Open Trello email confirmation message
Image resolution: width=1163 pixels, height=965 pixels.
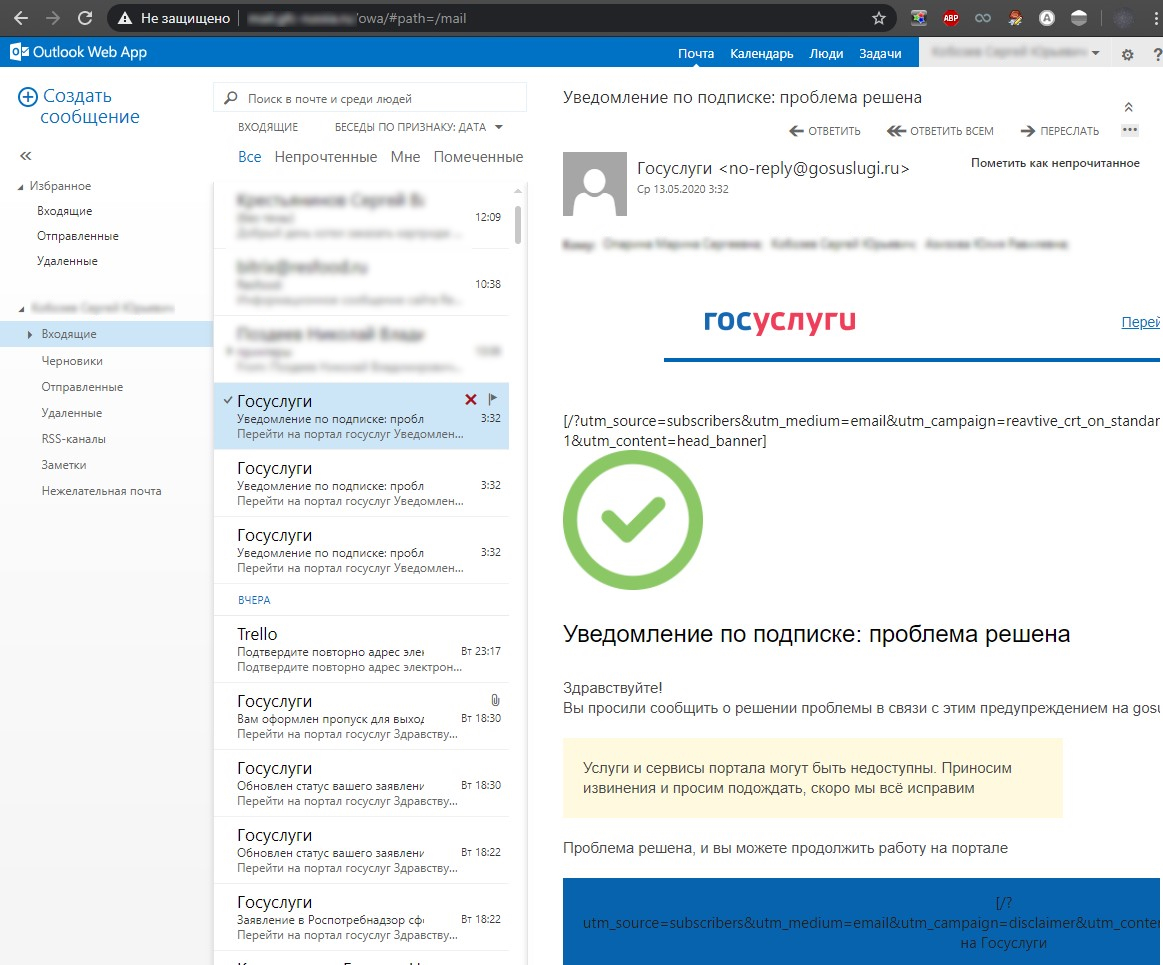coord(361,650)
